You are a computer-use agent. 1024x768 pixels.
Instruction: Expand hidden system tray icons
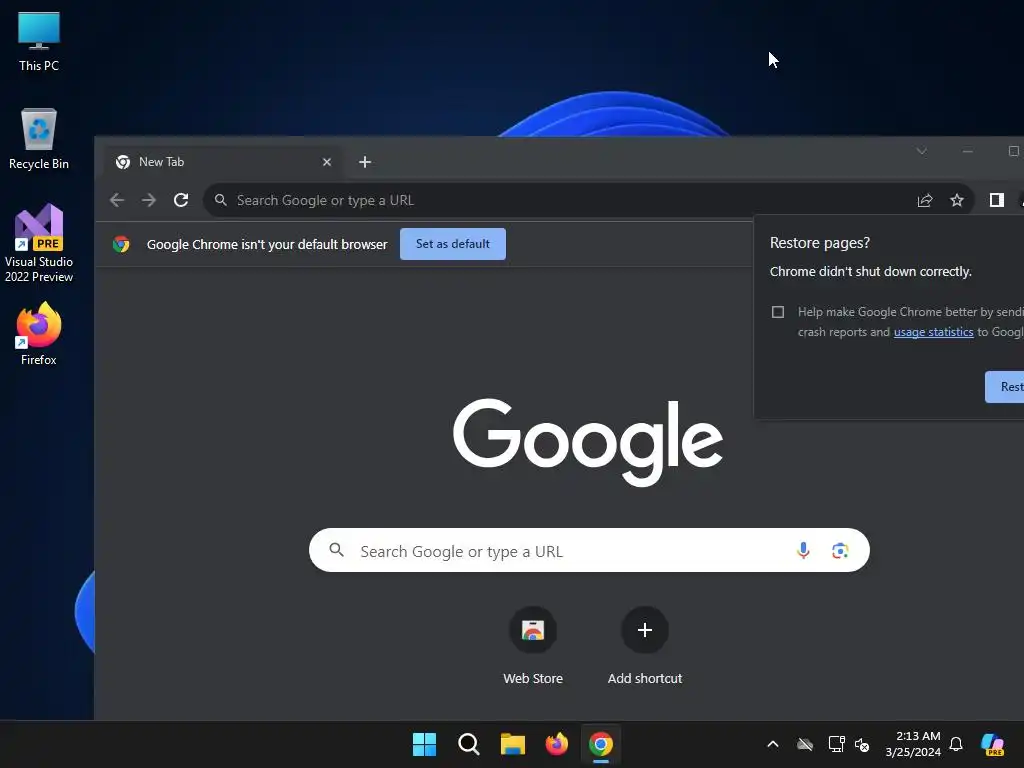773,744
